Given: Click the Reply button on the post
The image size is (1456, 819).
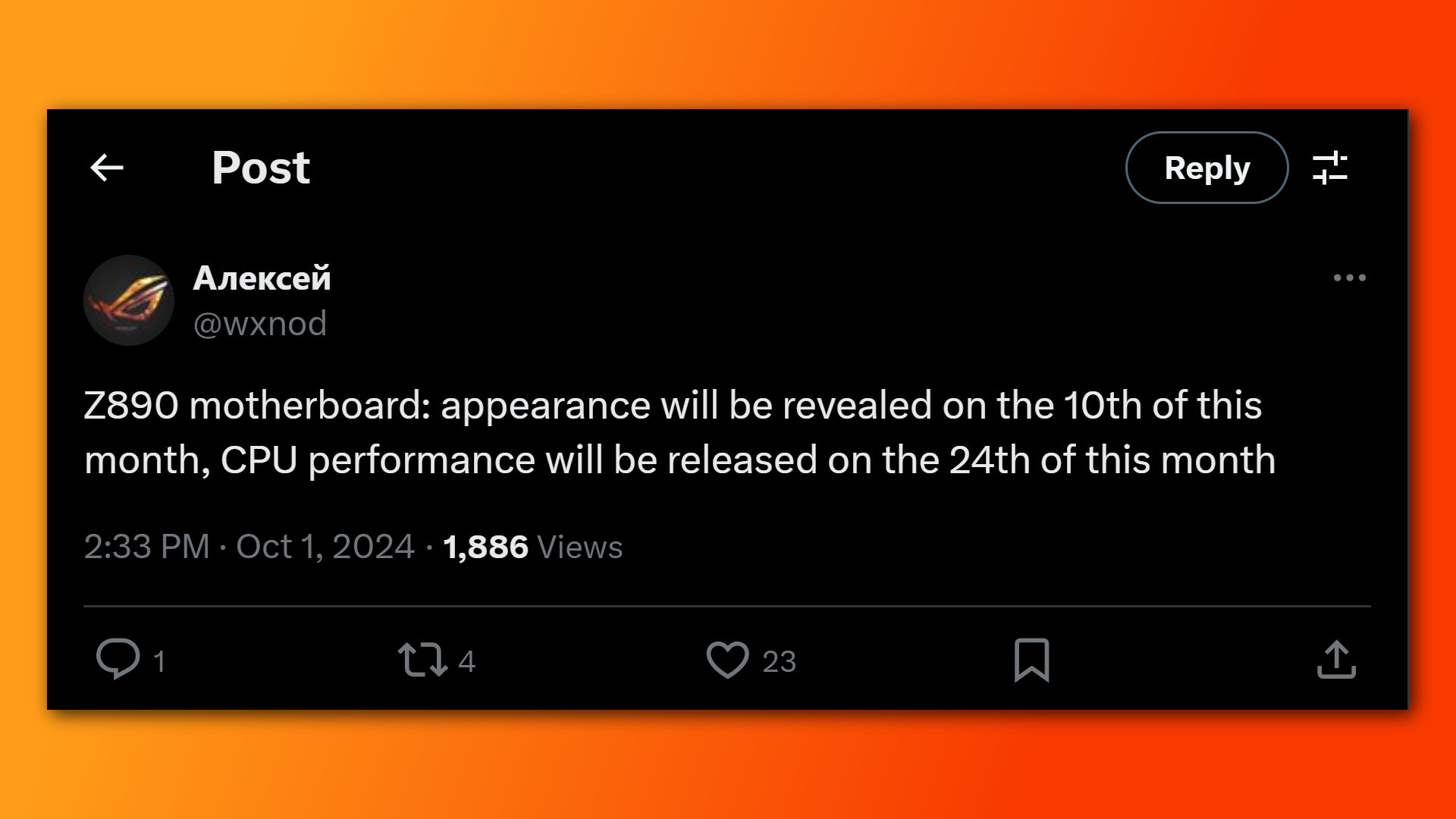Looking at the screenshot, I should point(1207,167).
